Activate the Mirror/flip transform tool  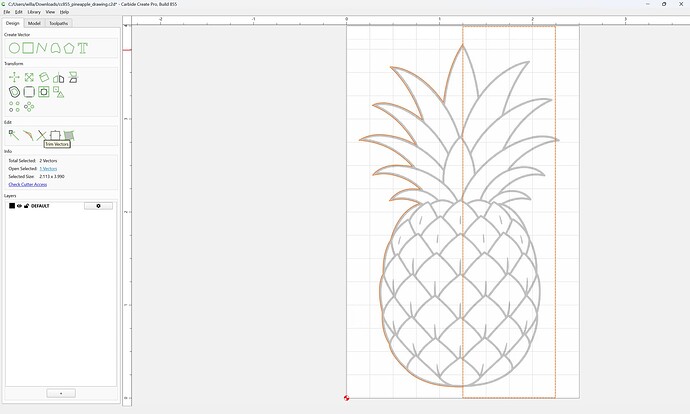[59, 78]
